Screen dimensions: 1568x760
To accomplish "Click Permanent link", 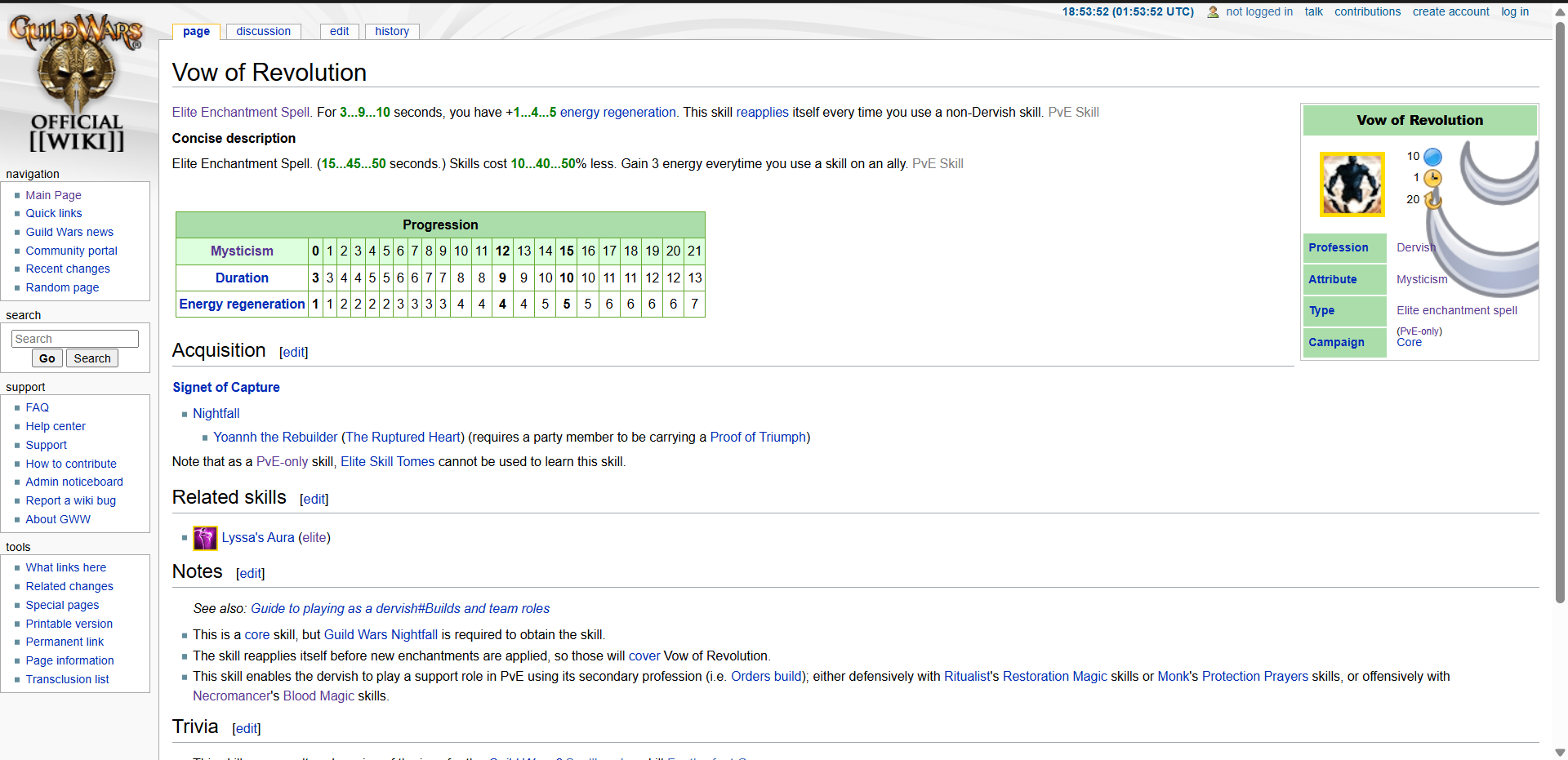I will click(x=65, y=642).
